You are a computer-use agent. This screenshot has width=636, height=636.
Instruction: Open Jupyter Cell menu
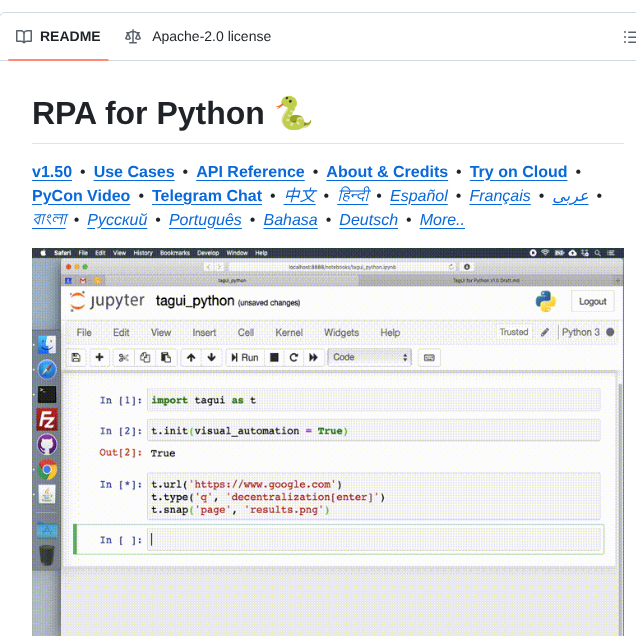click(x=246, y=333)
